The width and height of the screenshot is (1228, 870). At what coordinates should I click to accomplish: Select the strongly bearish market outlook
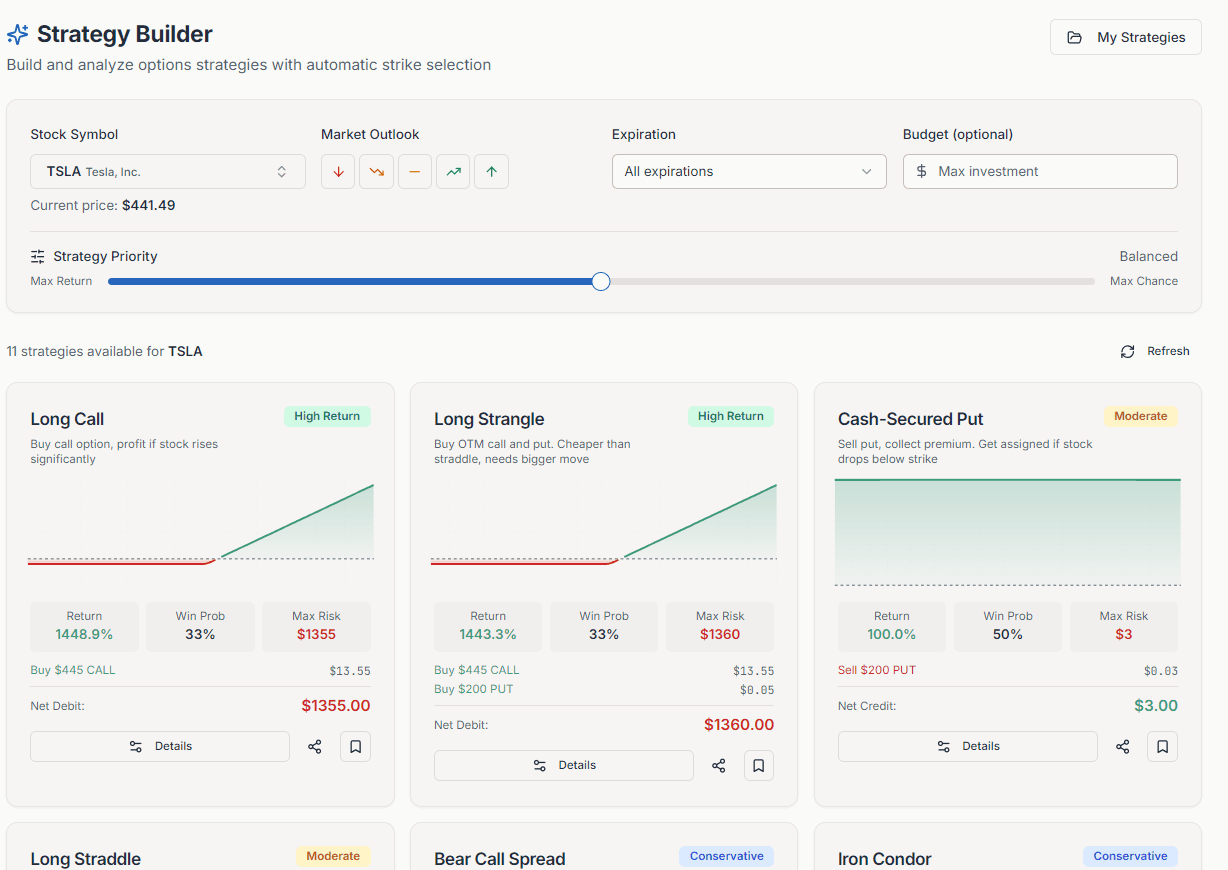338,172
